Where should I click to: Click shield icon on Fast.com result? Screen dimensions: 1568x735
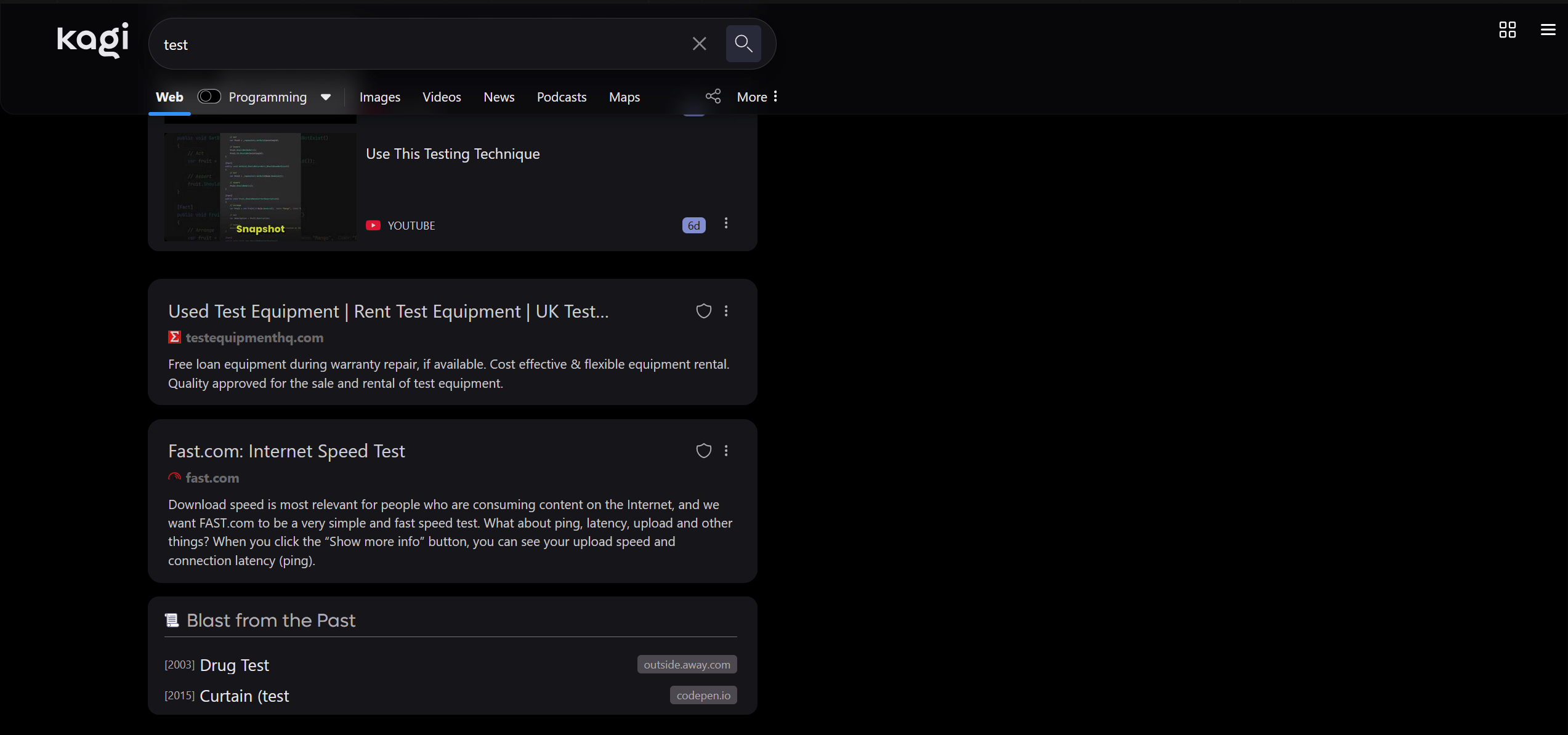[703, 451]
